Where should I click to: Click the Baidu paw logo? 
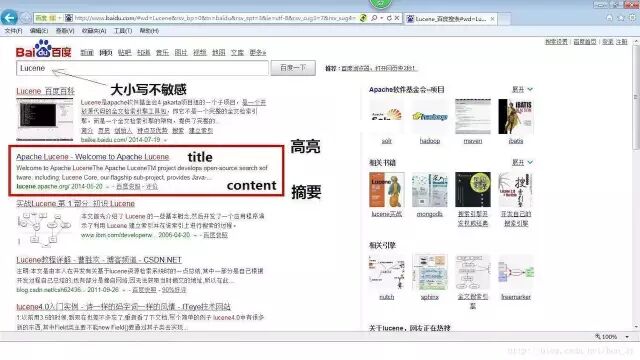[x=43, y=49]
